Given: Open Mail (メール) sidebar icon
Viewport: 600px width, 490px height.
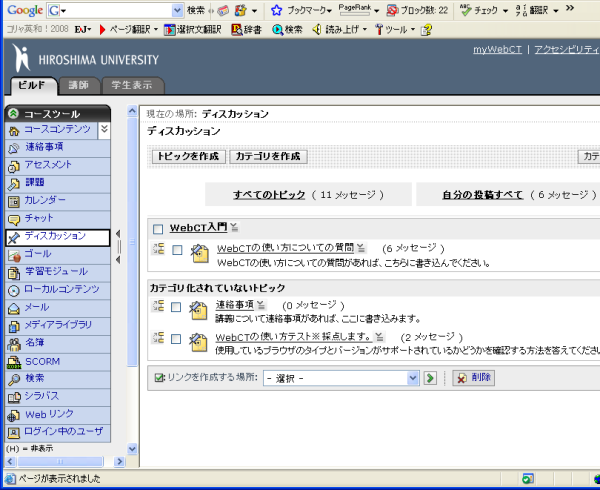Looking at the screenshot, I should tap(14, 309).
